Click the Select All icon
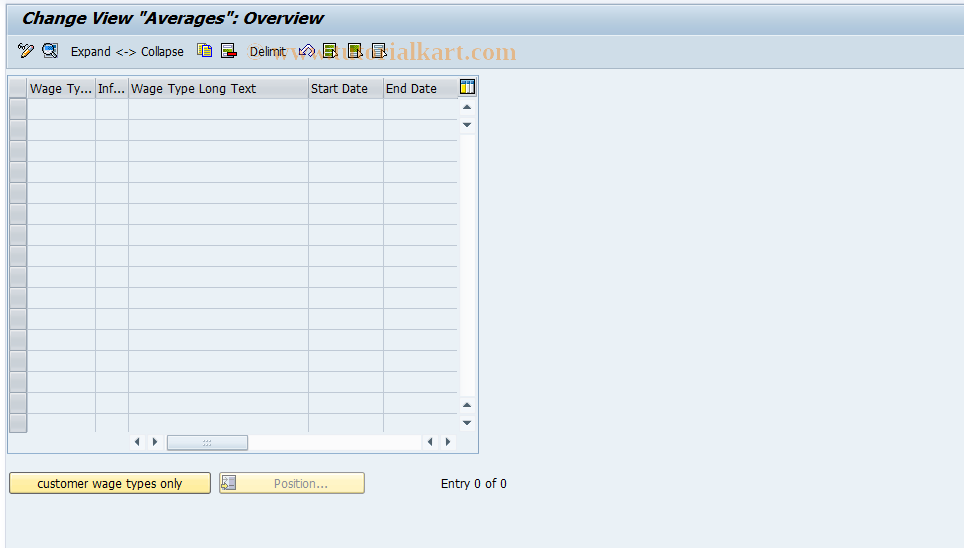 click(330, 51)
